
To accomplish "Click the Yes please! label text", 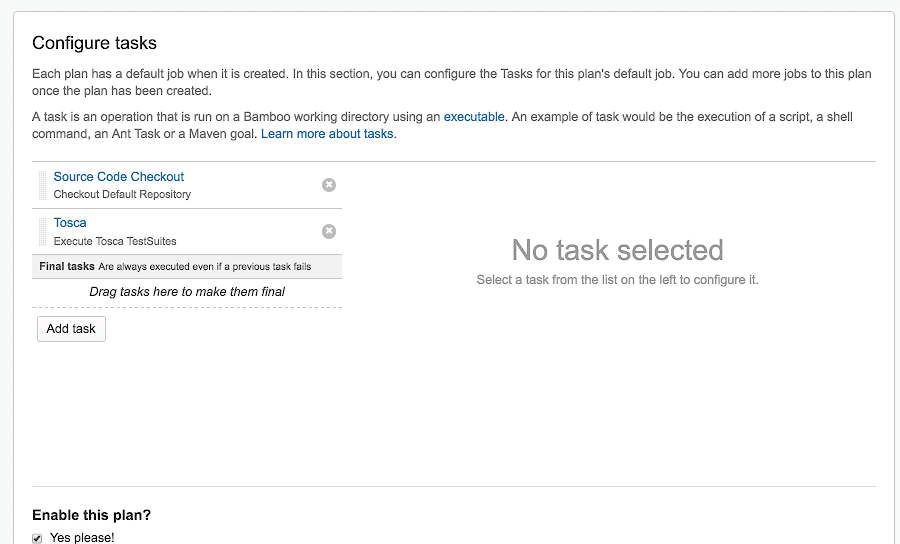I will click(82, 538).
